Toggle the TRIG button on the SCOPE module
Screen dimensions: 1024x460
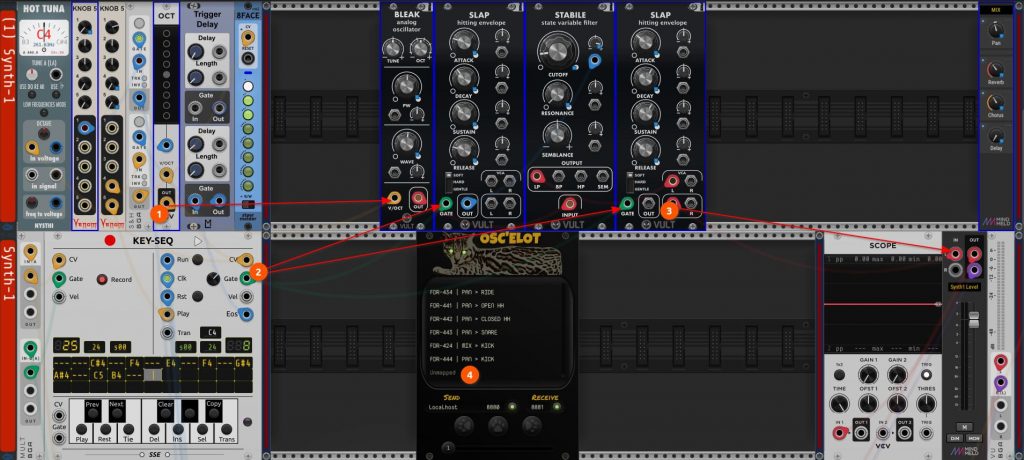[x=926, y=374]
